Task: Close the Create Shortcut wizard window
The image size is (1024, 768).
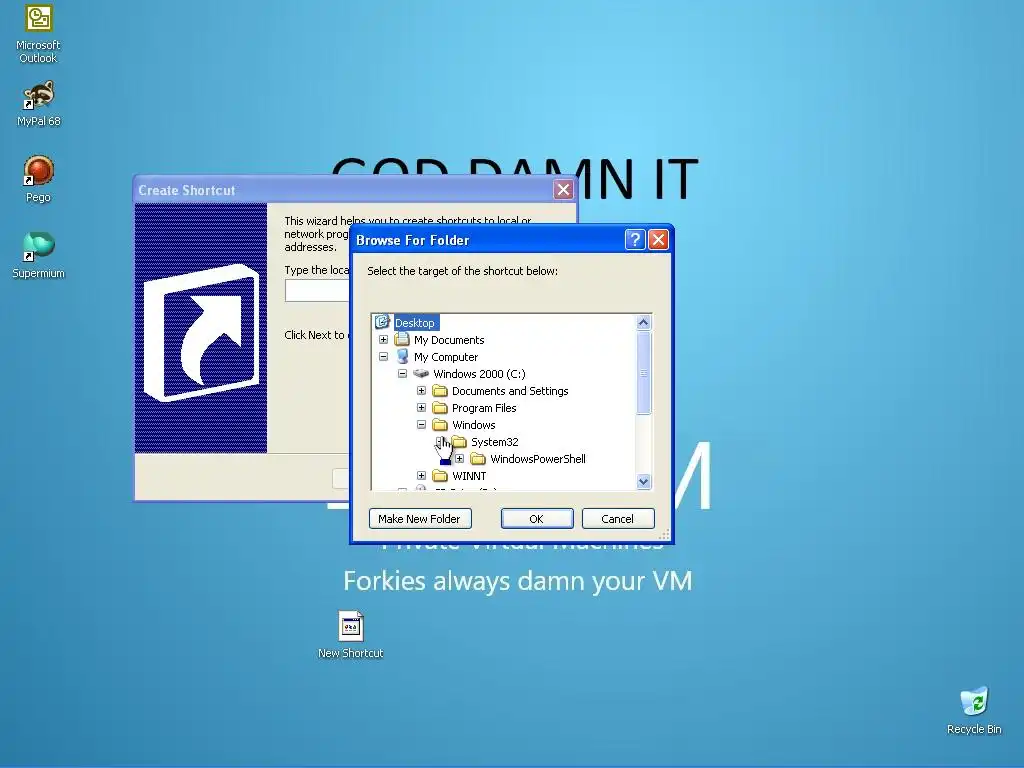Action: (x=563, y=189)
